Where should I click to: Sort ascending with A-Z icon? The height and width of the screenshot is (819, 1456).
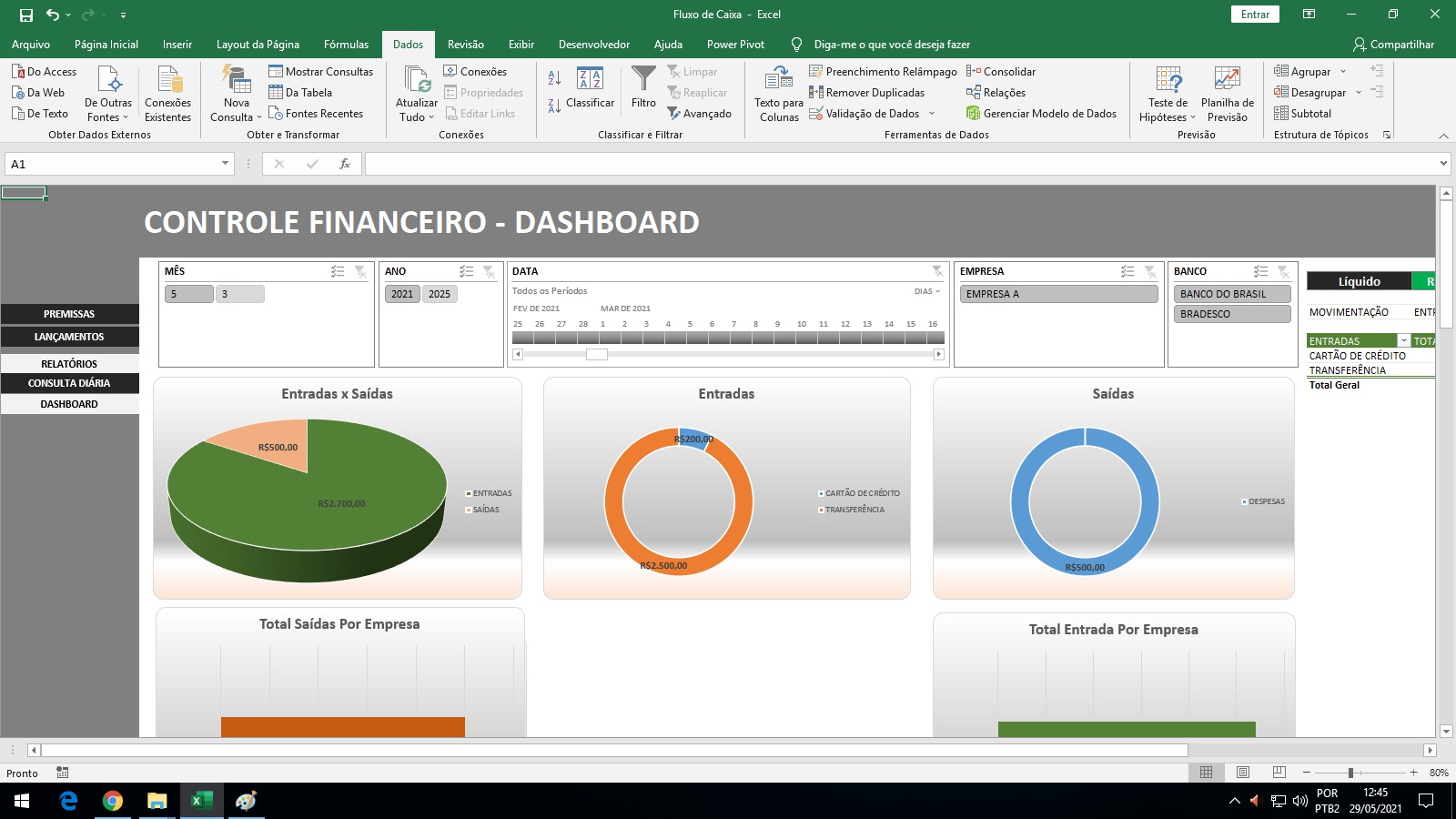pyautogui.click(x=554, y=78)
